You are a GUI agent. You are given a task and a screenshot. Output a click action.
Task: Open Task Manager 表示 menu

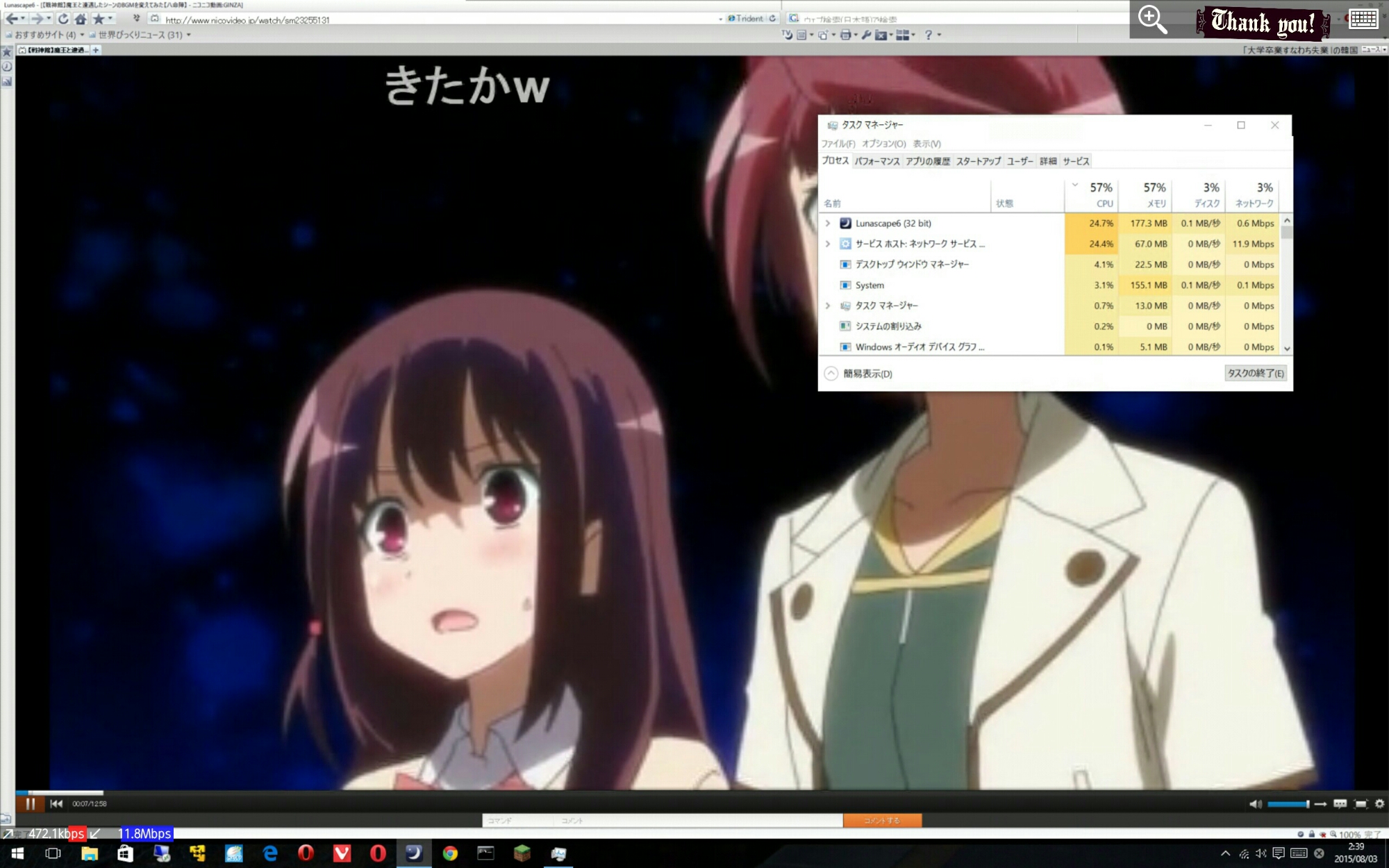926,144
